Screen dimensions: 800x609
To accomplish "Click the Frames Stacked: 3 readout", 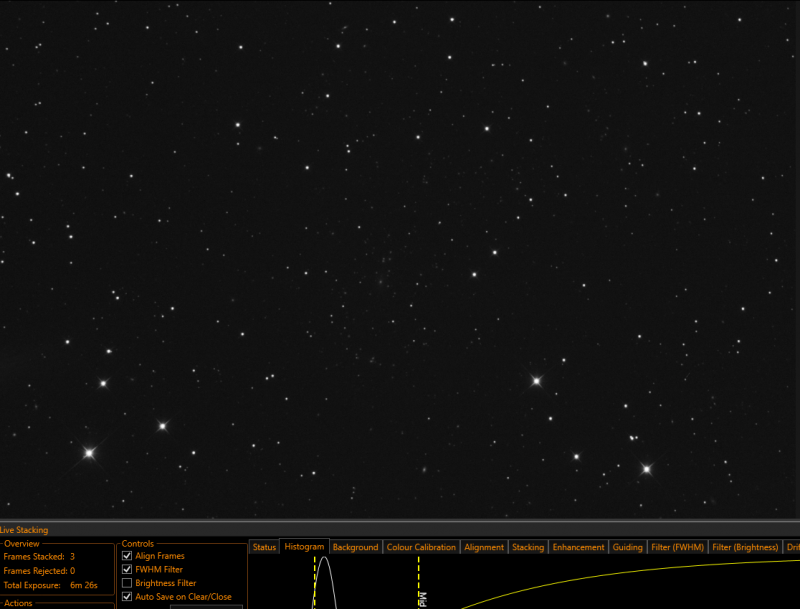I will [x=39, y=556].
